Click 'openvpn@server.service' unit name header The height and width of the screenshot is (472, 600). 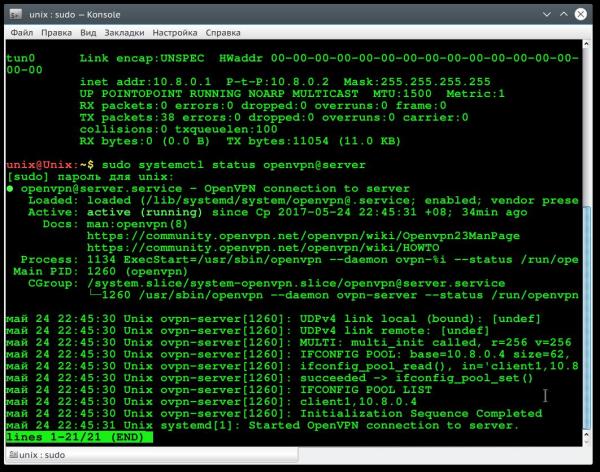101,188
